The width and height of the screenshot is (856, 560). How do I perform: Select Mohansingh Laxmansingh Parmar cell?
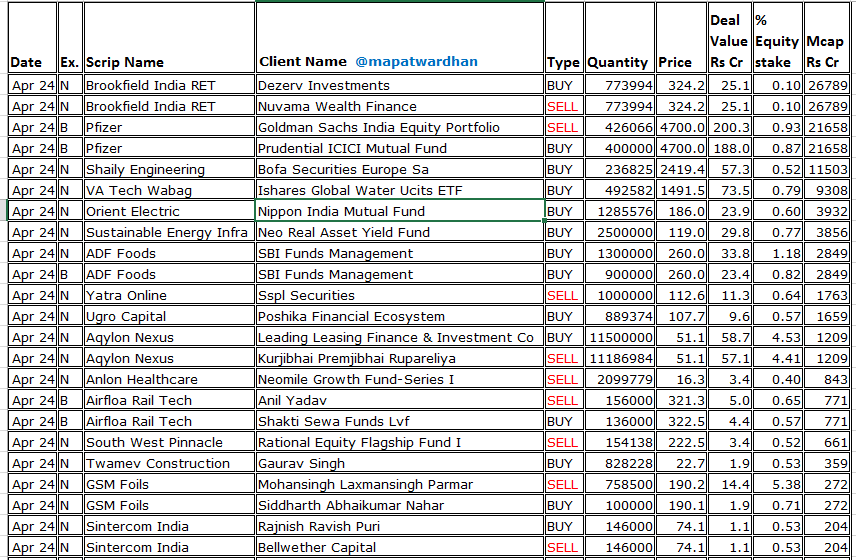[400, 485]
